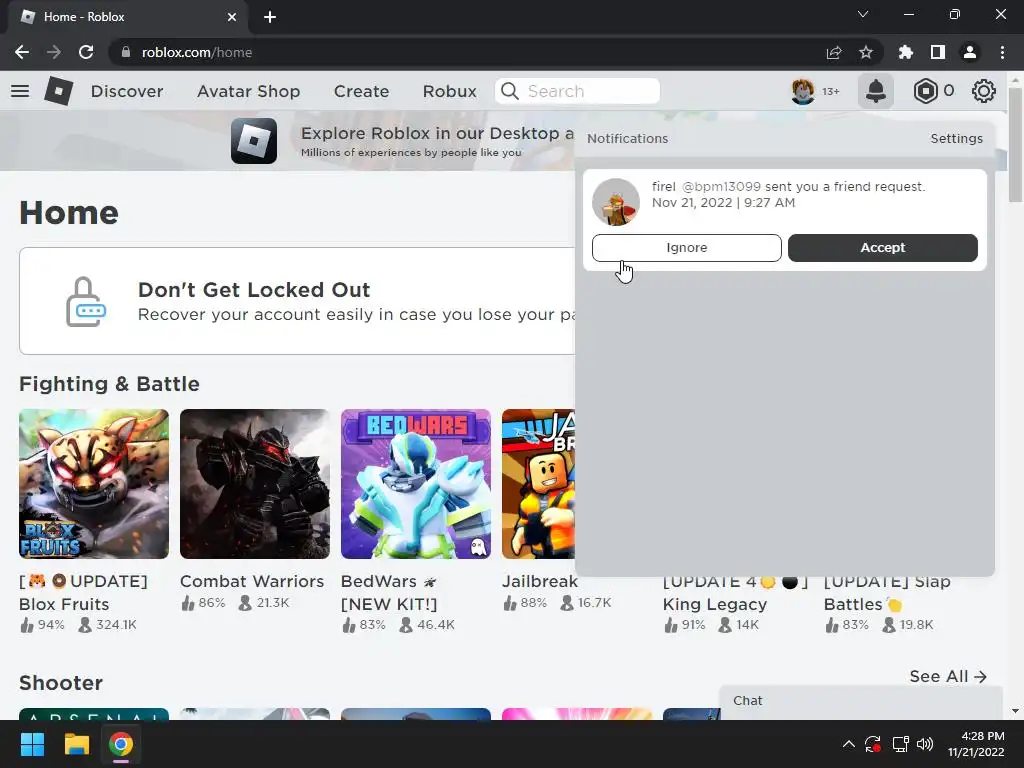Open the Chat panel
Image resolution: width=1024 pixels, height=768 pixels.
[x=861, y=702]
